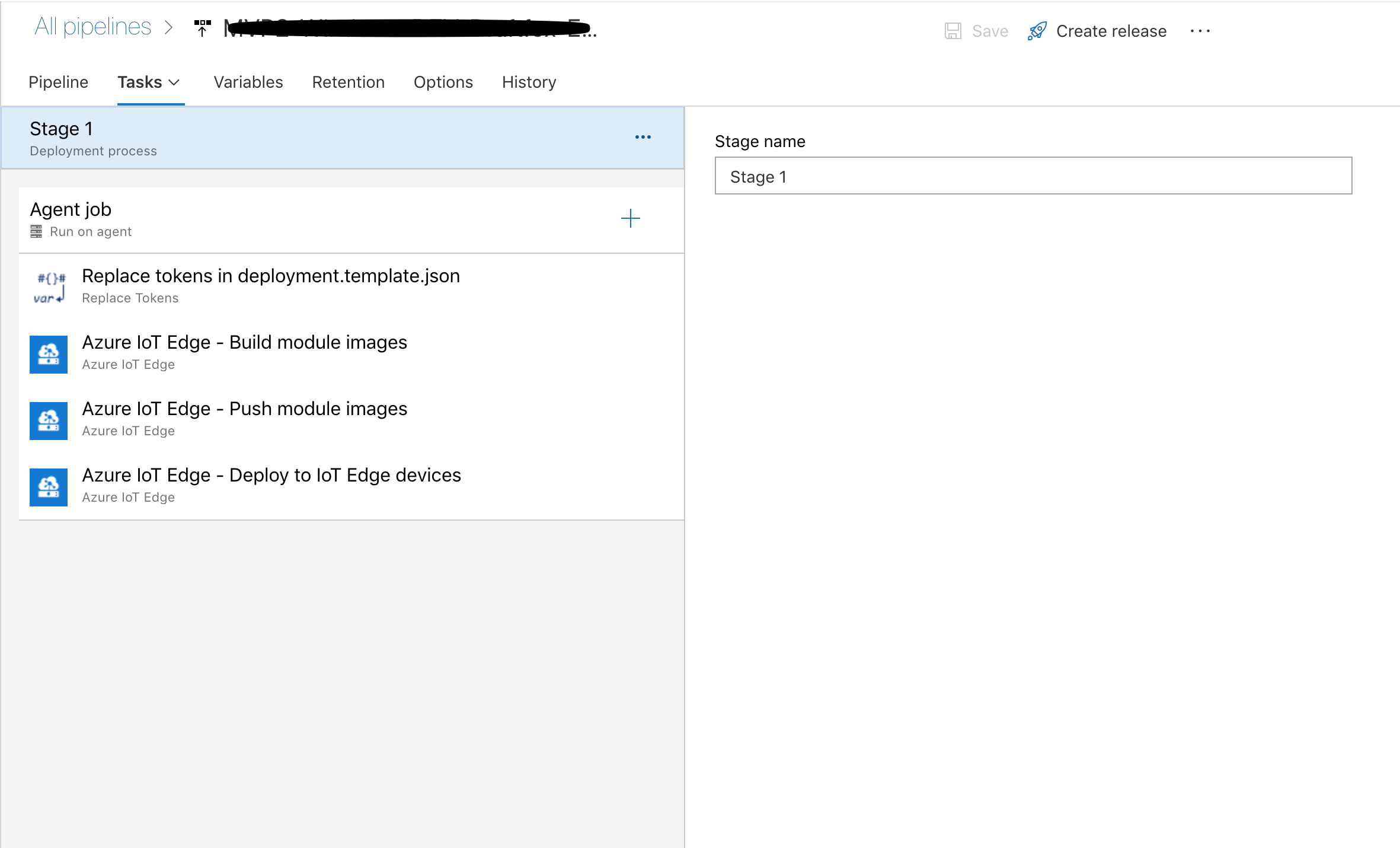This screenshot has height=848, width=1400.
Task: Switch to the Variables tab
Action: pyautogui.click(x=248, y=82)
